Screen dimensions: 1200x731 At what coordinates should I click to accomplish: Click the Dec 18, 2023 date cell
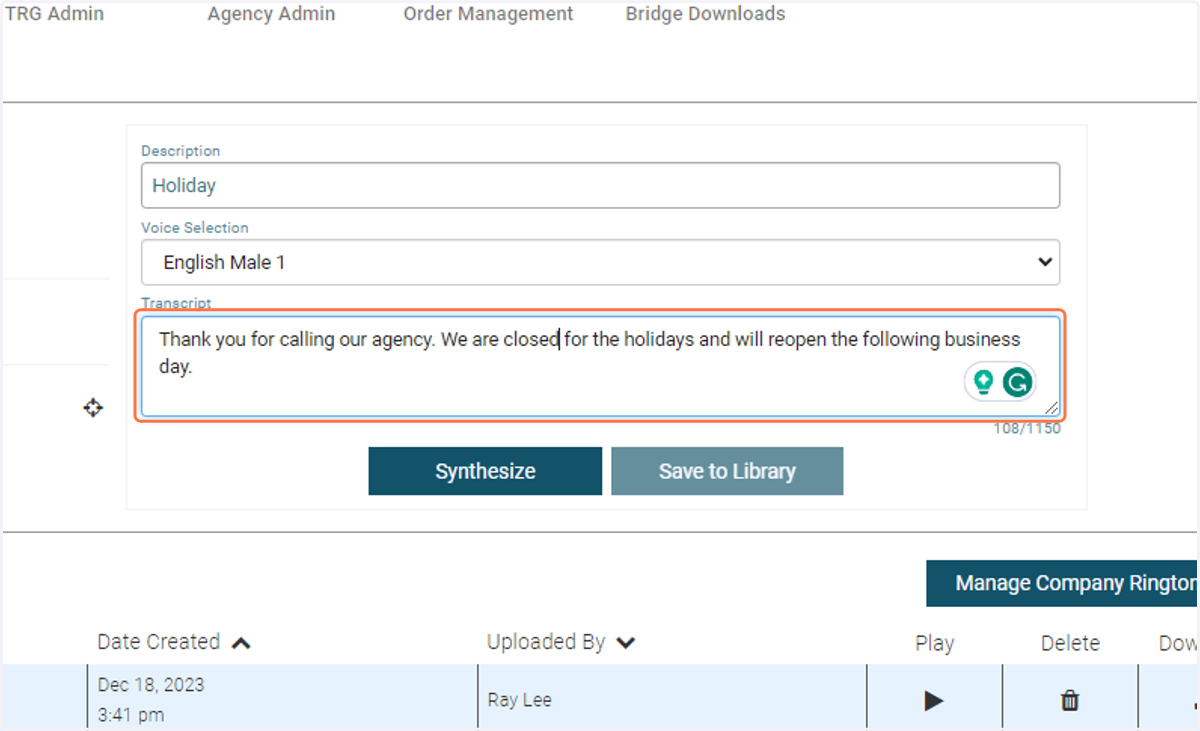pos(283,699)
